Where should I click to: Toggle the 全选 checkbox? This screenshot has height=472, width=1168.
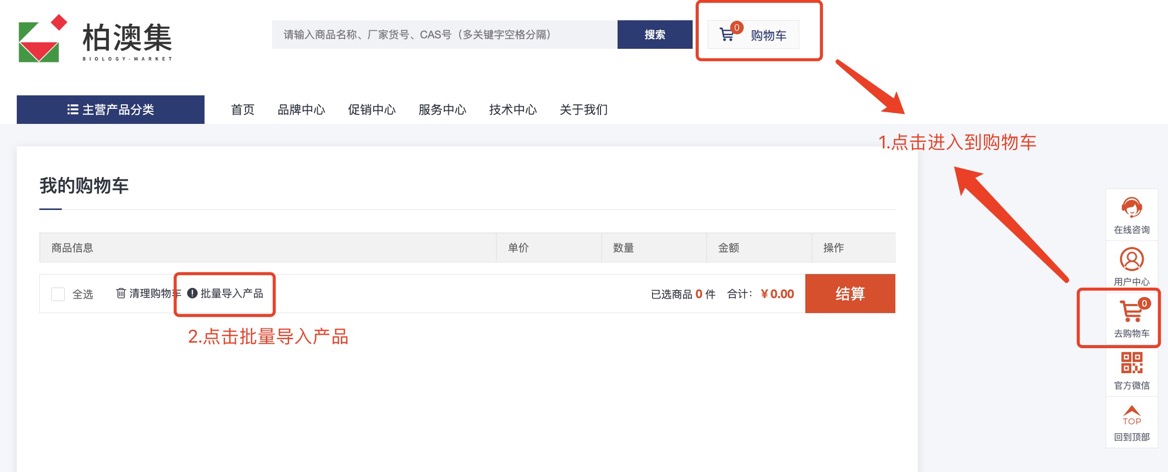[x=58, y=294]
